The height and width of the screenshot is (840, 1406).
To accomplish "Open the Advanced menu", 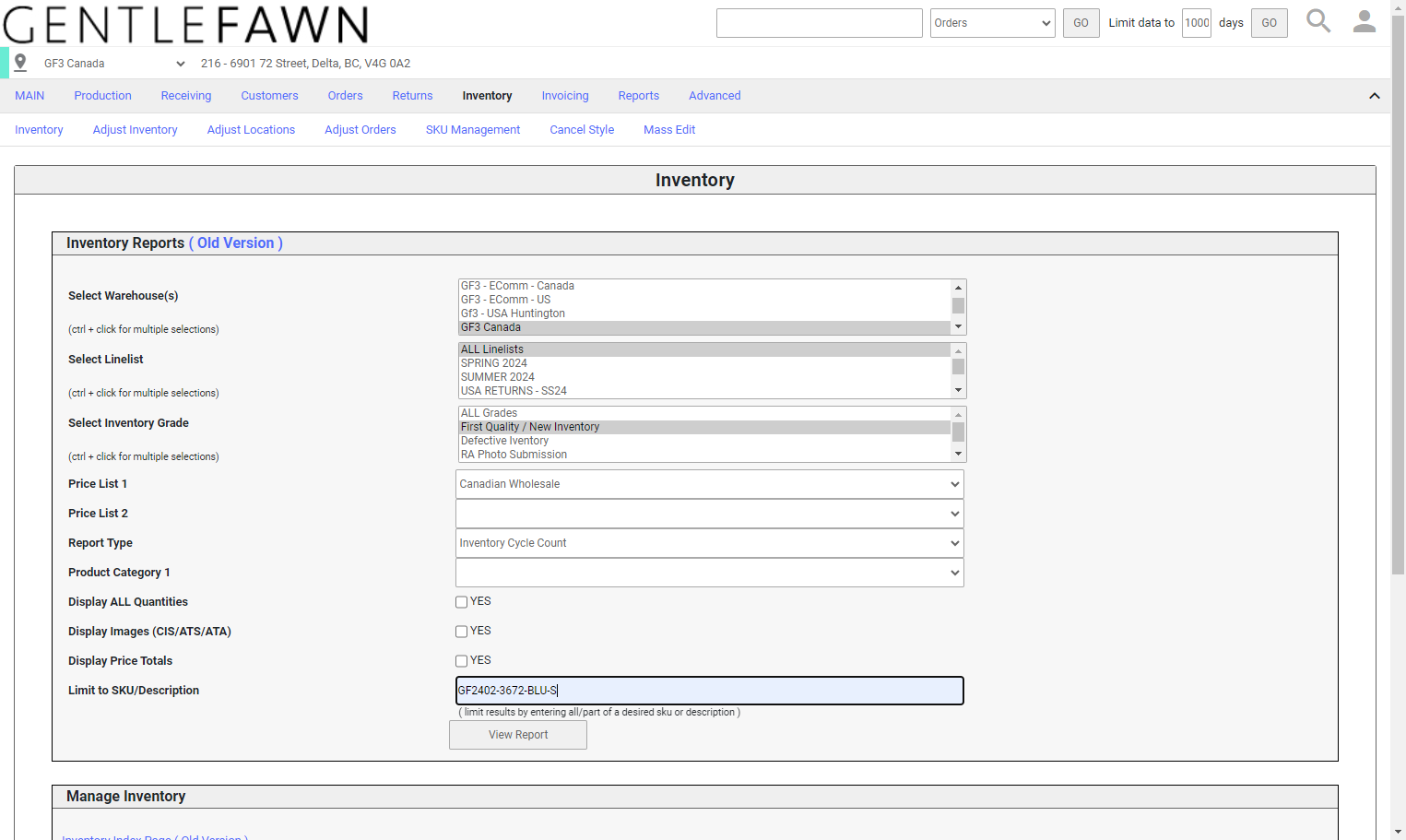I will point(715,96).
